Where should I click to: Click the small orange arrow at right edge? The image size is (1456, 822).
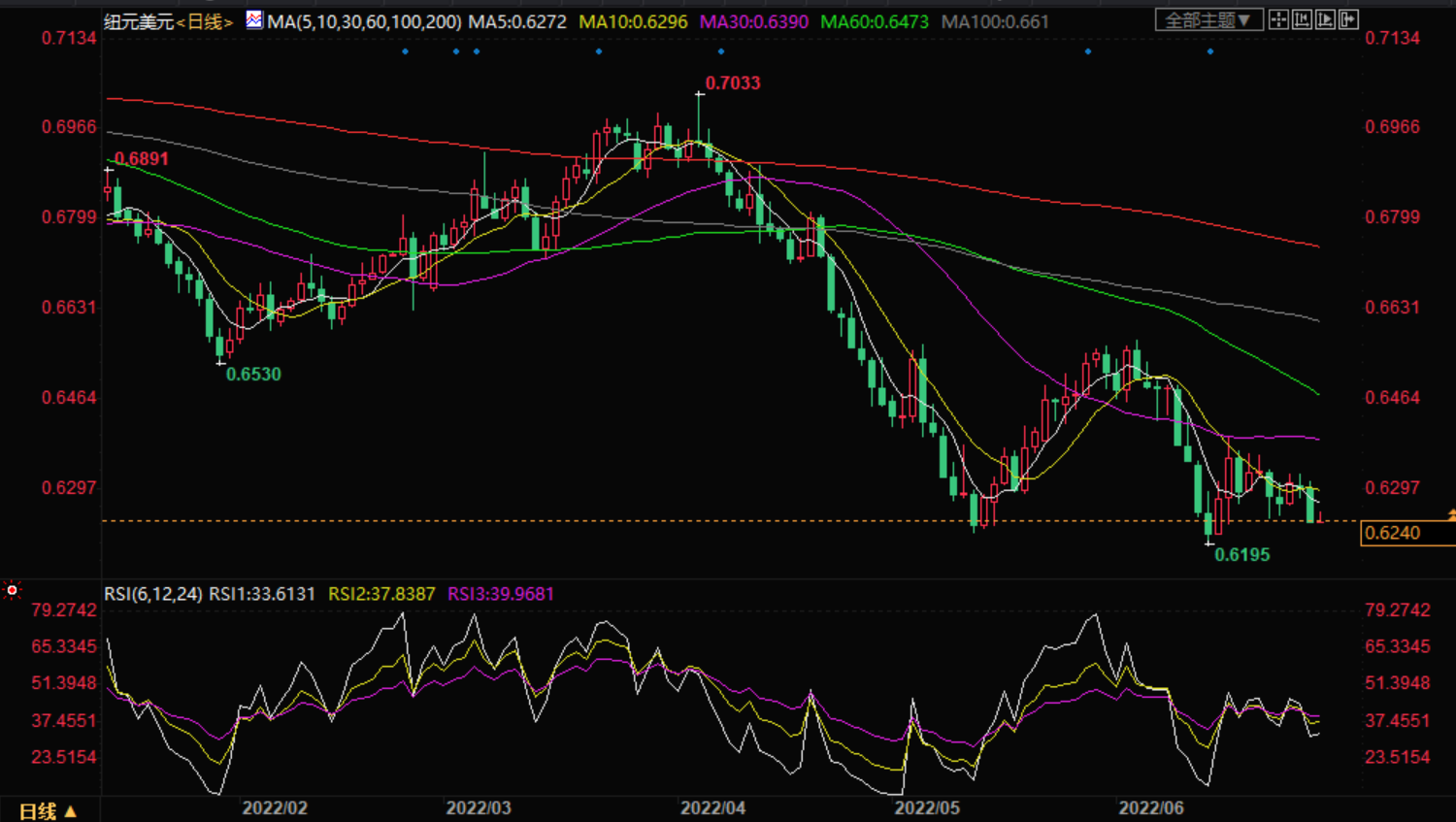(1451, 513)
